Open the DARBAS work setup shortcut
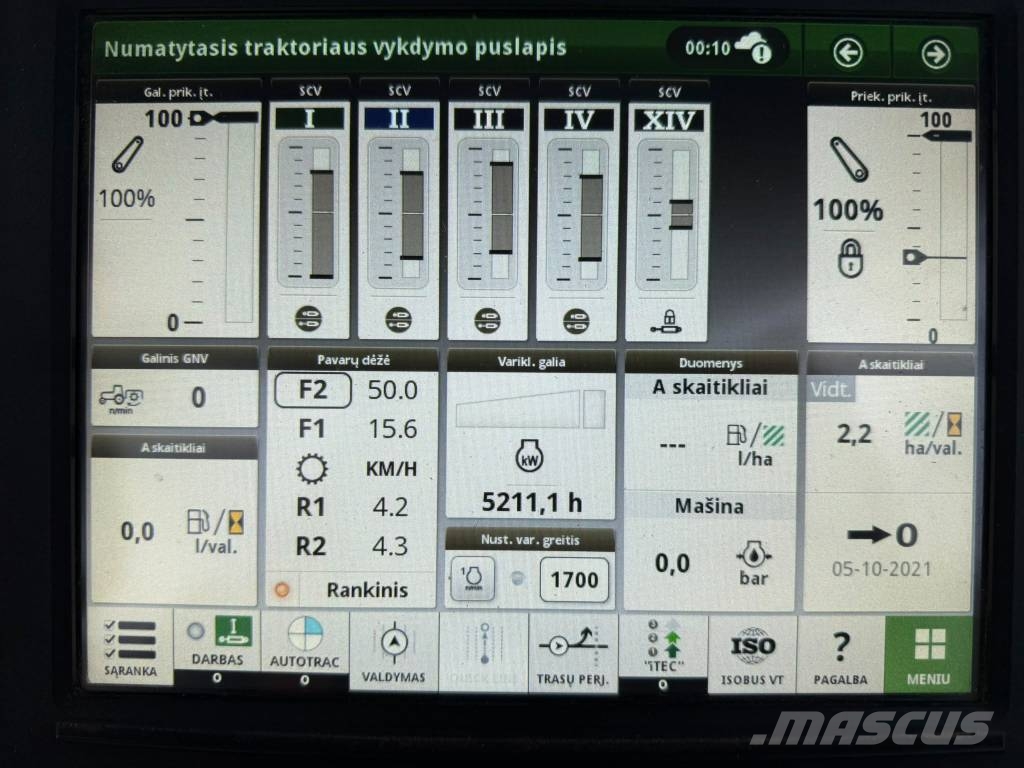This screenshot has width=1024, height=768. pos(217,640)
